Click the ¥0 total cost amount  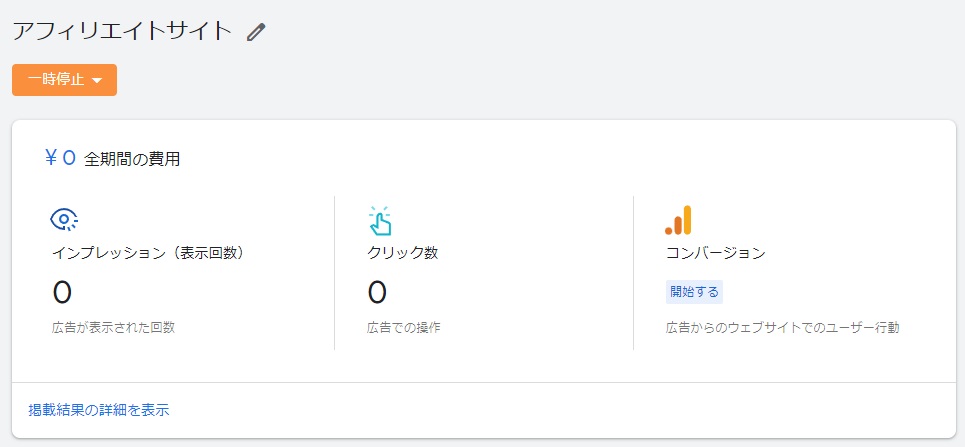pos(60,158)
